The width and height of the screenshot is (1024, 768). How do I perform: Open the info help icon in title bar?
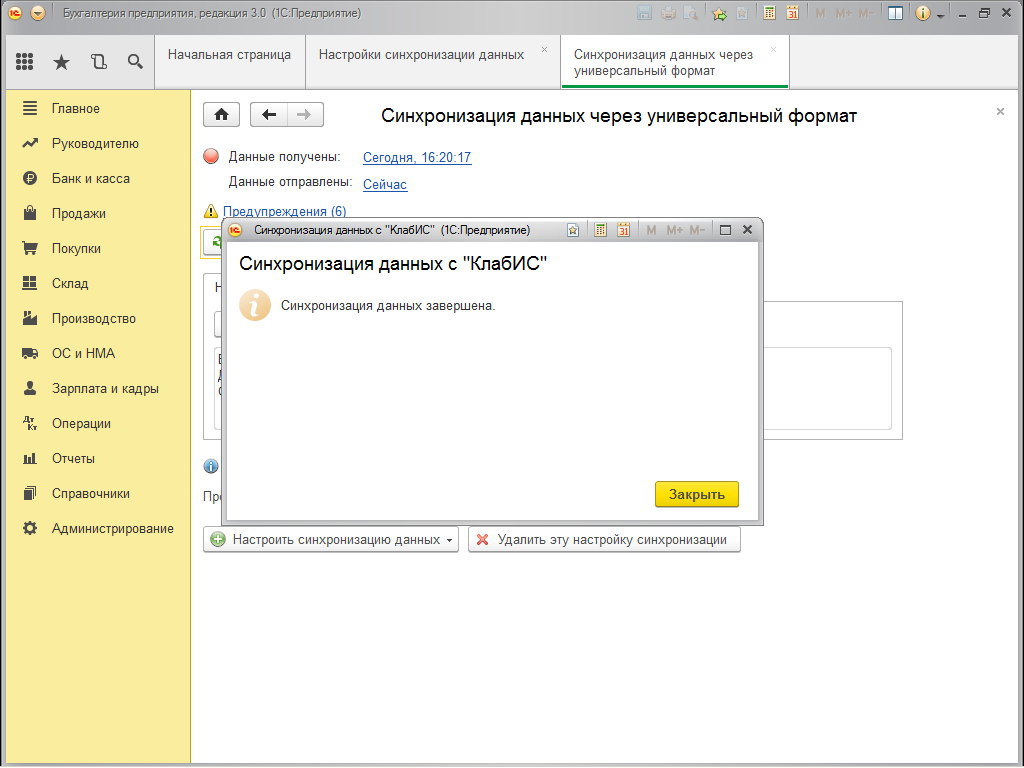click(922, 13)
